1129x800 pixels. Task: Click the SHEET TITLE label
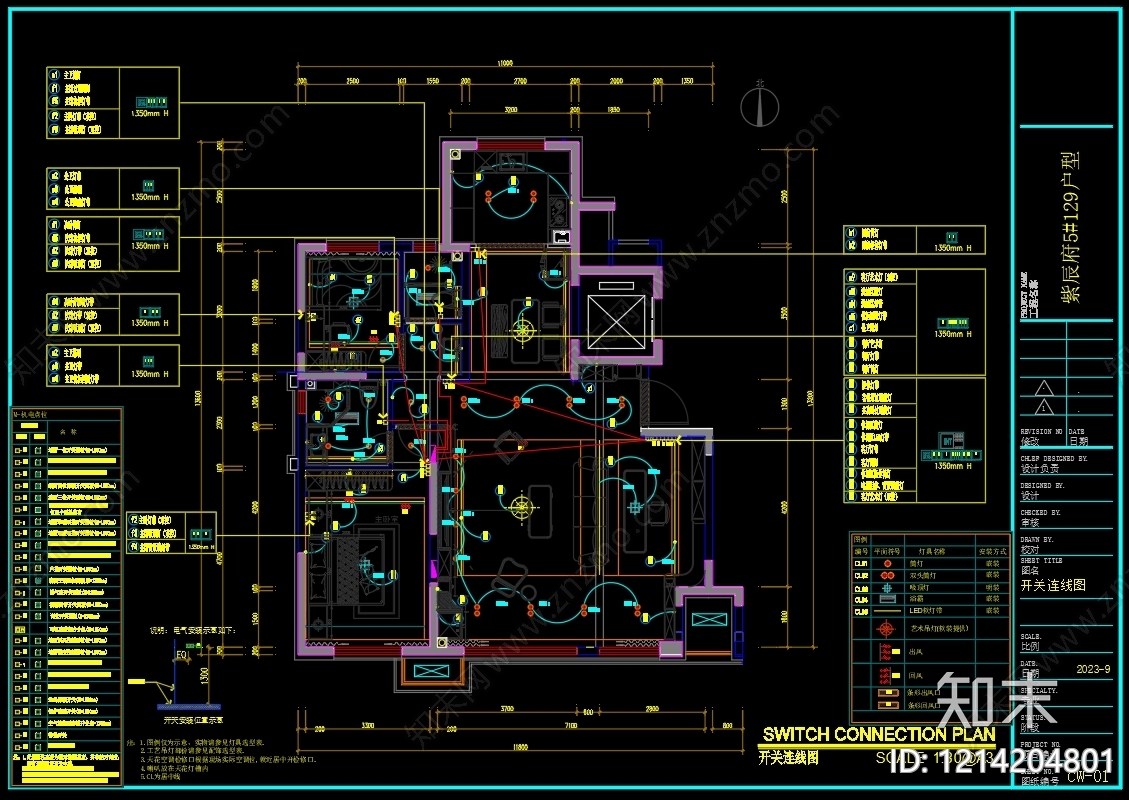coord(1041,560)
